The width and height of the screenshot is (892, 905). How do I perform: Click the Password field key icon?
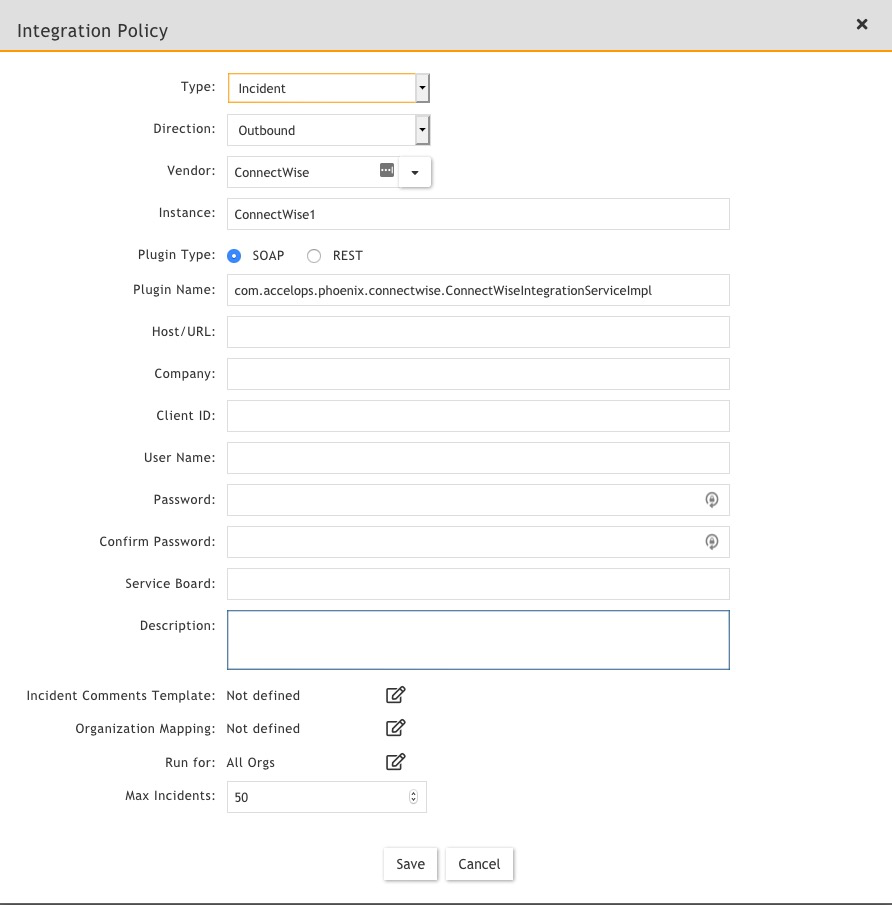point(712,500)
